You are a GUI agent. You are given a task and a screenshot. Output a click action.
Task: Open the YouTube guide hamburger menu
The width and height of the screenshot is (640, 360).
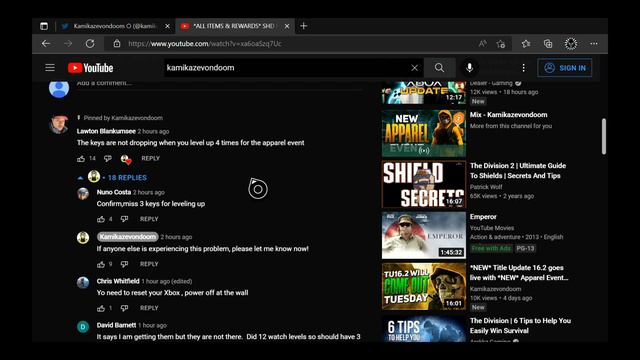[50, 68]
